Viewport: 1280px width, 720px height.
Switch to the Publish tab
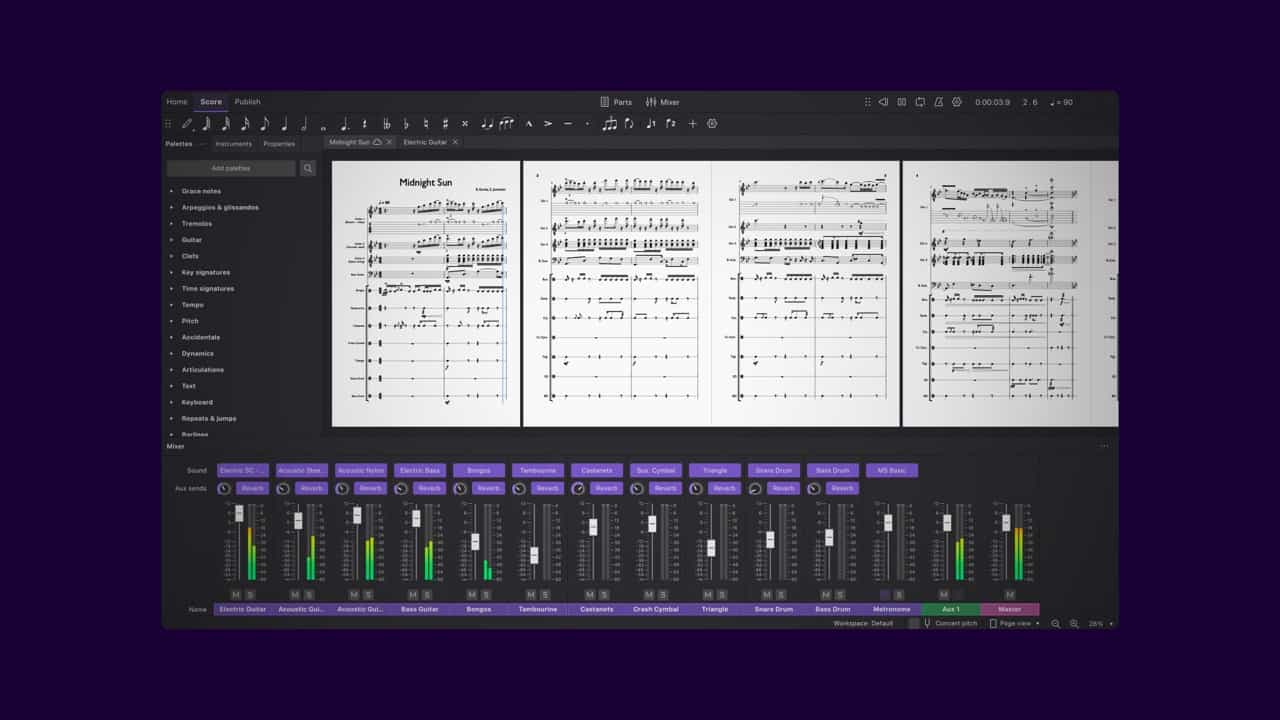pos(247,102)
